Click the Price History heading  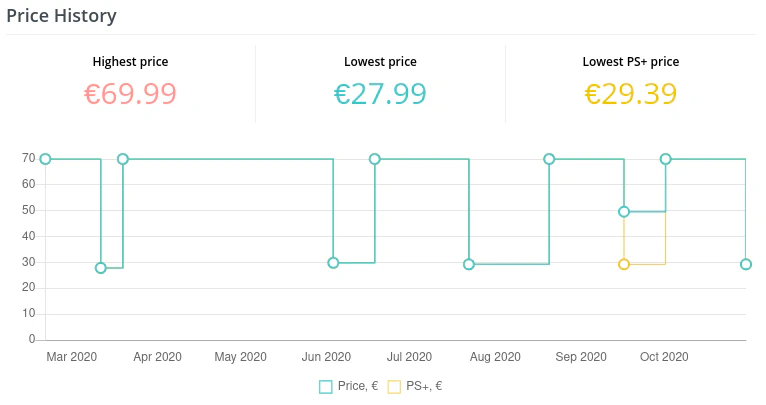point(61,16)
